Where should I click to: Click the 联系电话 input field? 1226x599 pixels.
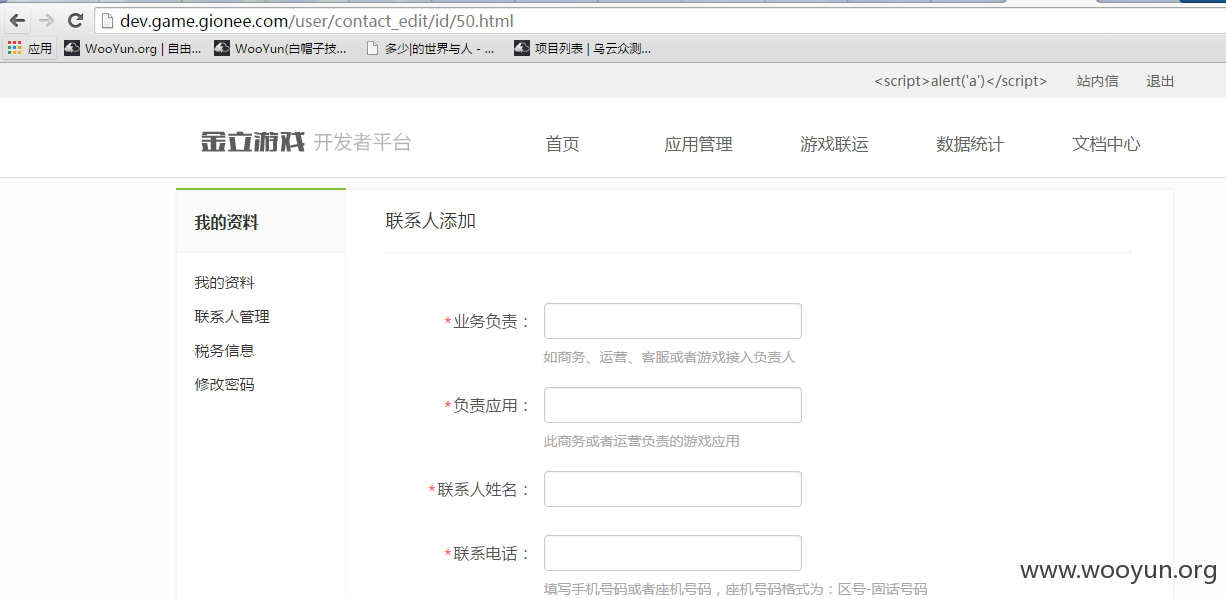pos(673,553)
